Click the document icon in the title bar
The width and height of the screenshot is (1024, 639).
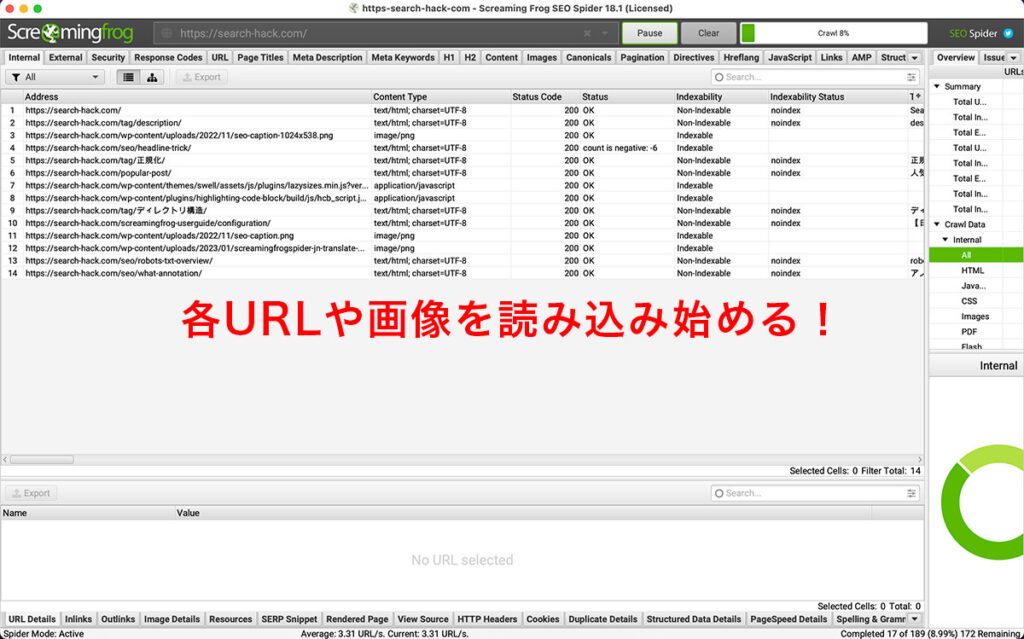coord(354,8)
